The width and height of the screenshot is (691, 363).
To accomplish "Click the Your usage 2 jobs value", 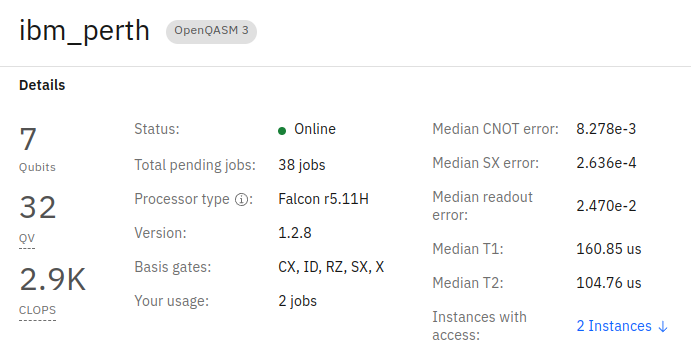I will click(297, 301).
